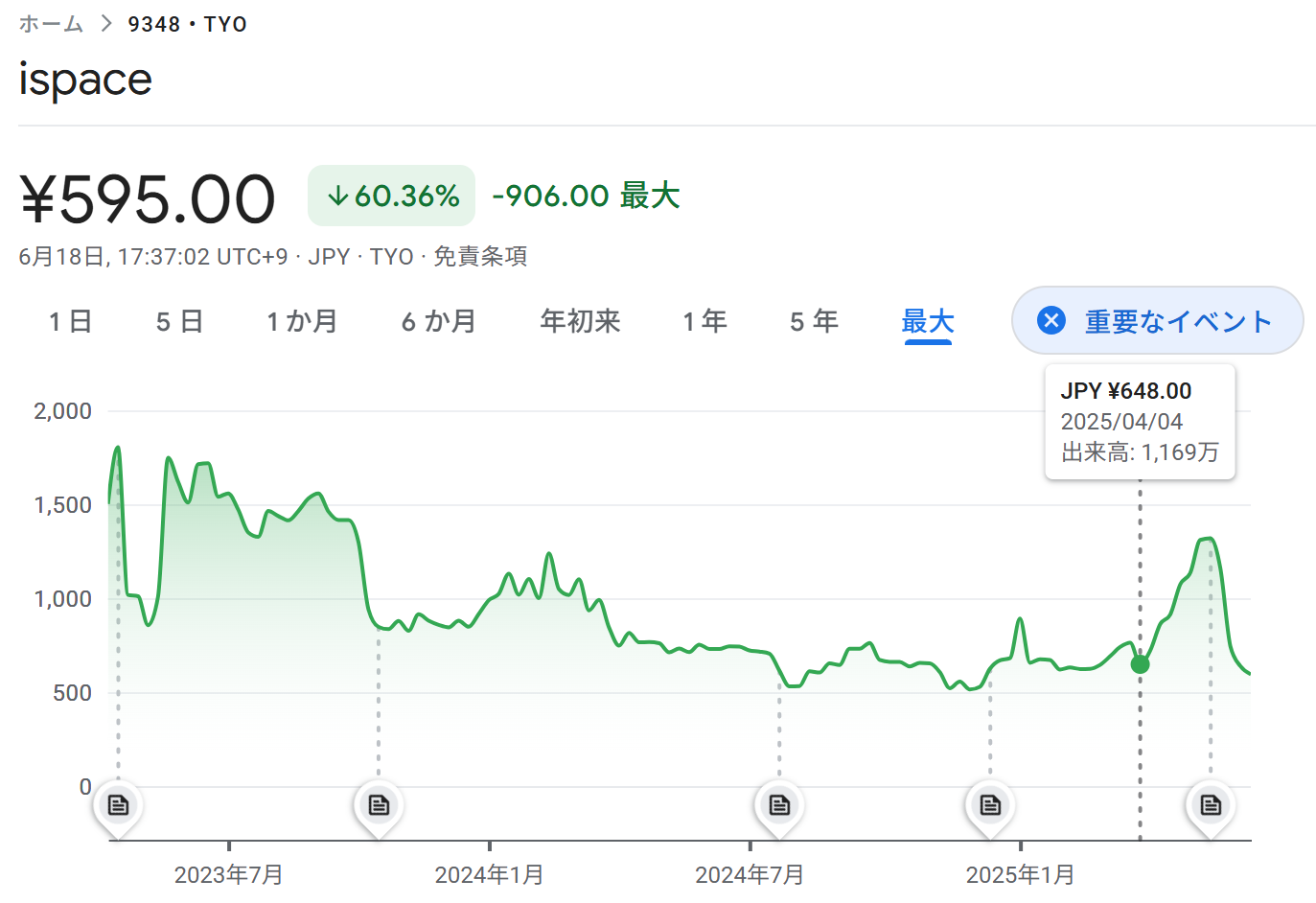Click the 2025/04/04 tooltip date
The width and height of the screenshot is (1316, 903).
click(x=1121, y=422)
